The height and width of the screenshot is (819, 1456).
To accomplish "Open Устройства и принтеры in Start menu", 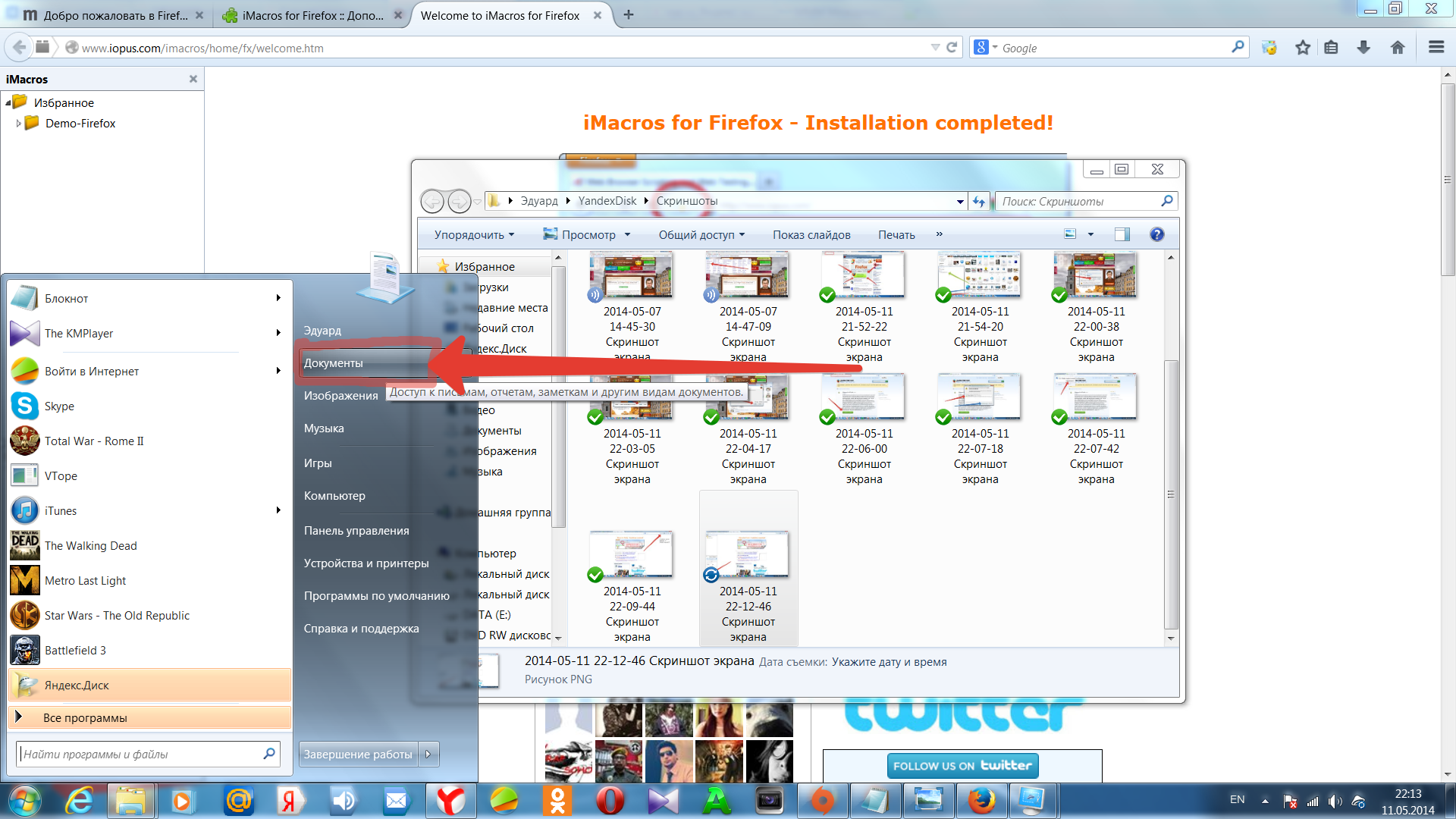I will click(x=366, y=563).
